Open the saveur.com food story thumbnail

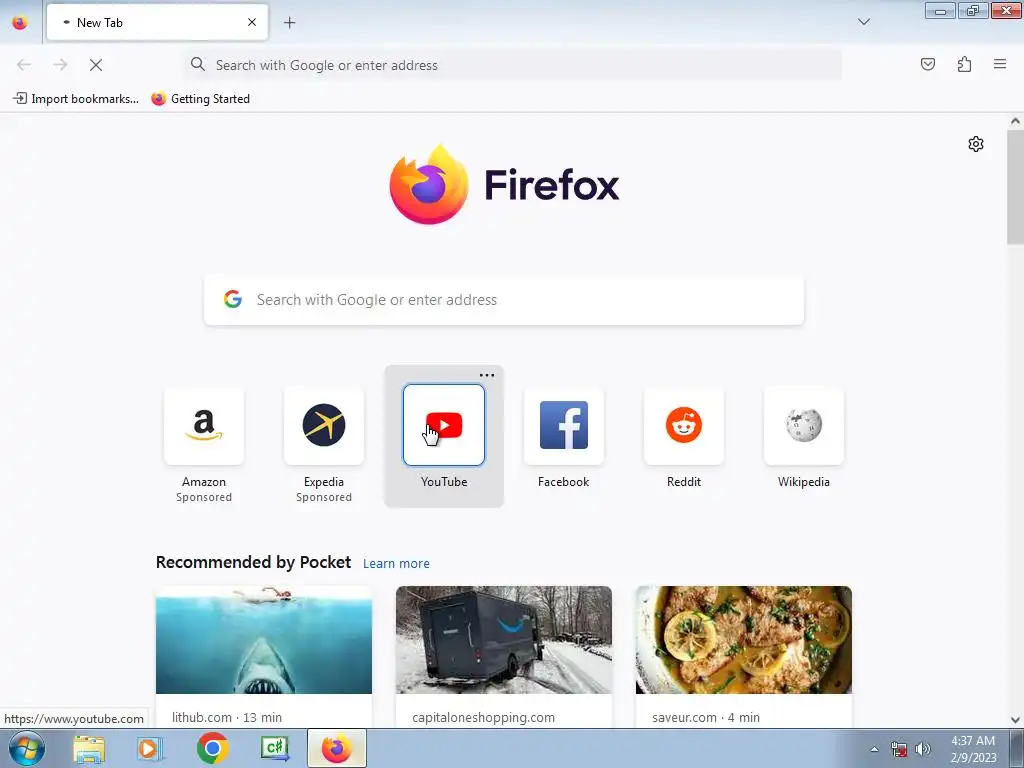click(744, 640)
